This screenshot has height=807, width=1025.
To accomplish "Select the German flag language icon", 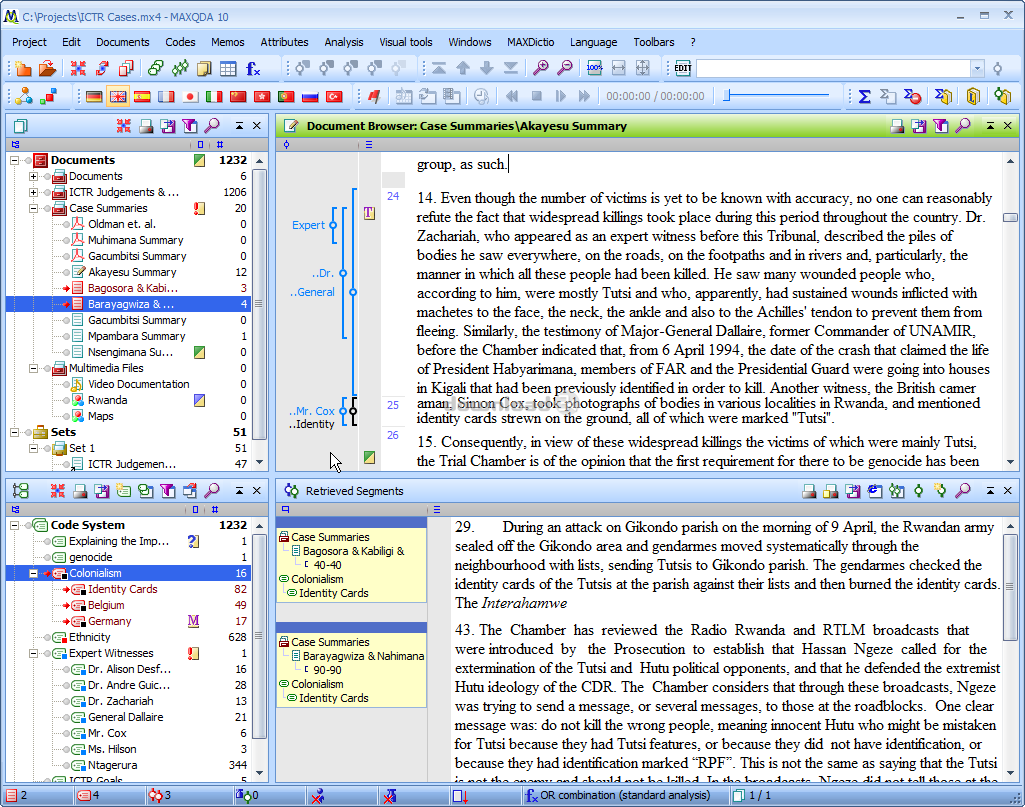I will click(94, 96).
